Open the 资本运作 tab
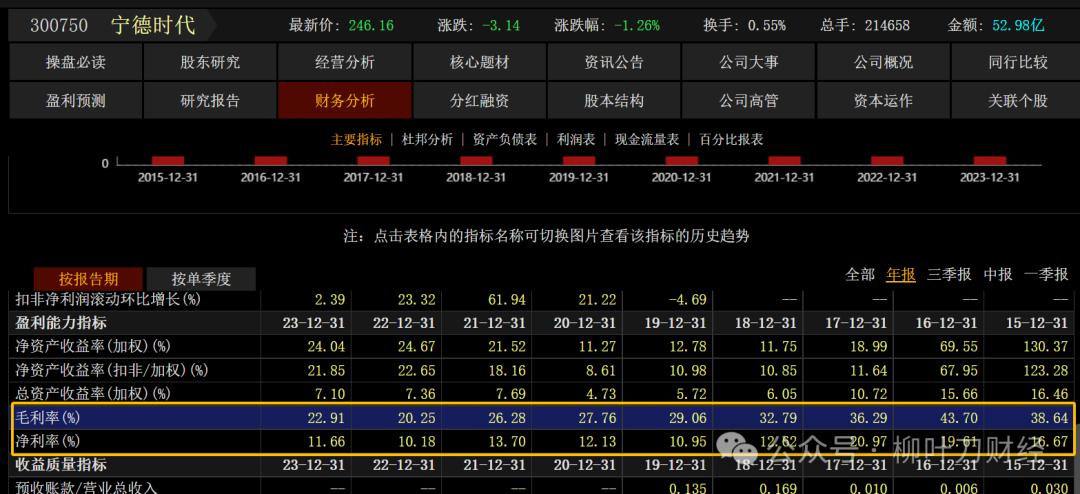Image resolution: width=1080 pixels, height=494 pixels. tap(883, 101)
